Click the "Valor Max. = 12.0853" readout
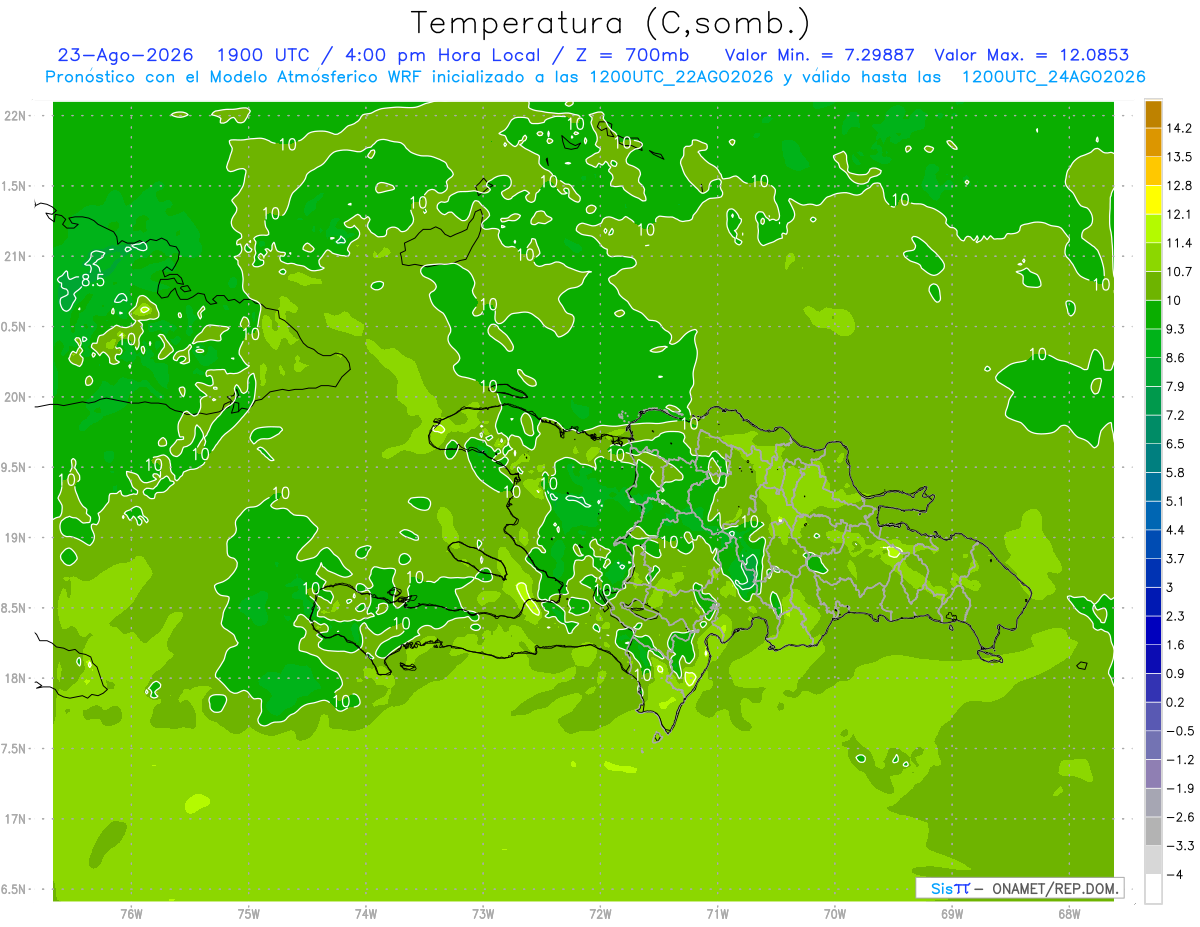The image size is (1200, 927). 1032,55
